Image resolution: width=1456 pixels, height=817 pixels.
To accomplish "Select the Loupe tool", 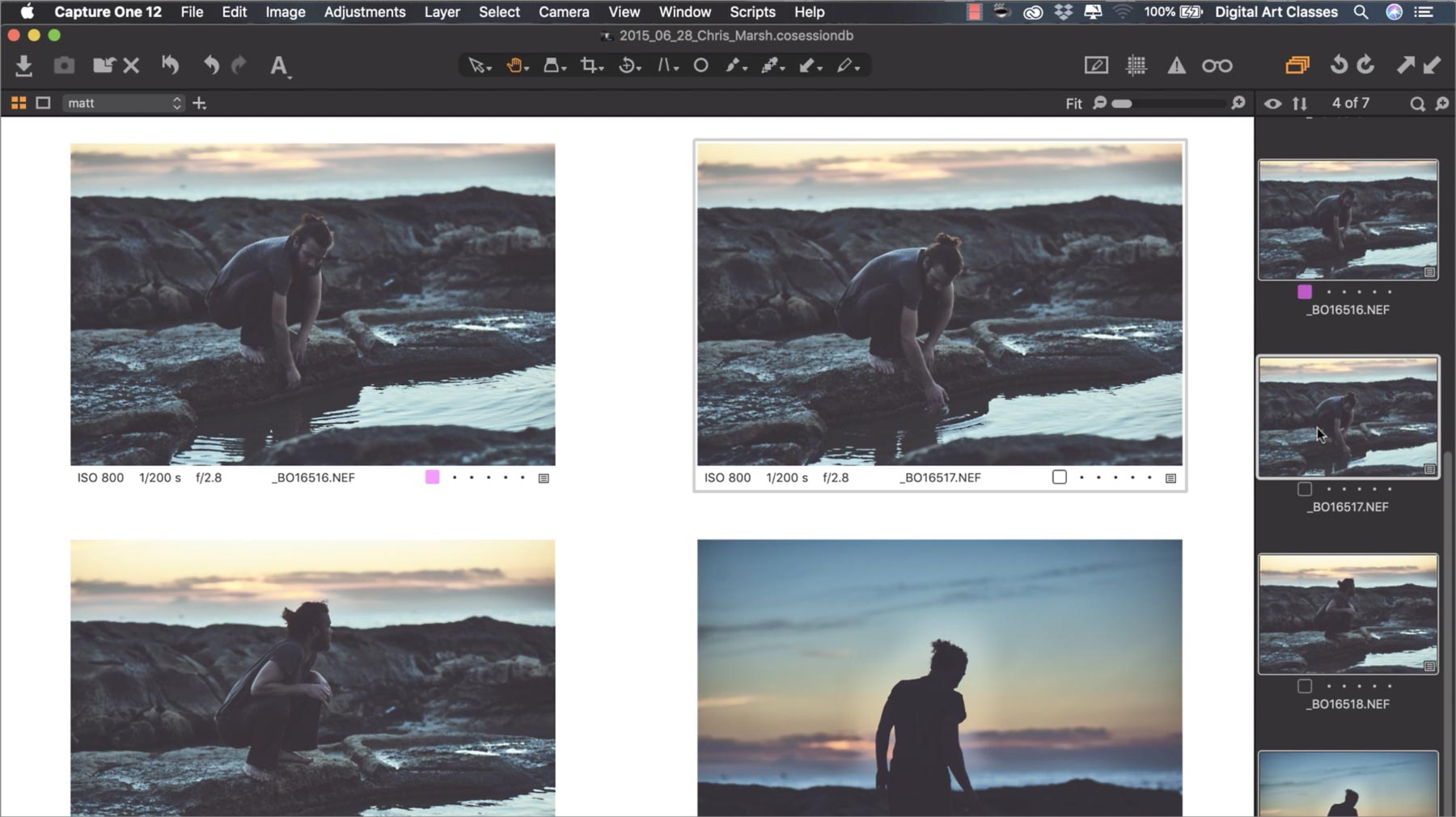I will 553,66.
